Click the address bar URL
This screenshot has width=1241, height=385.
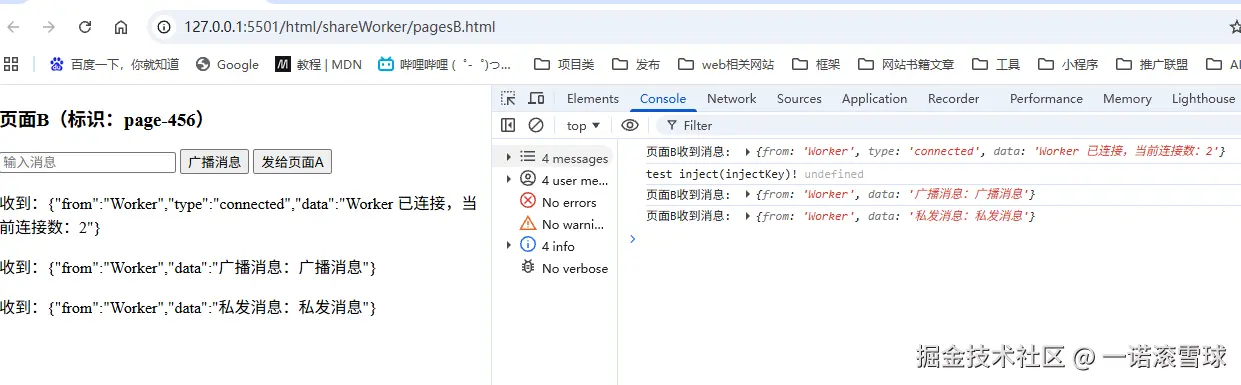point(340,27)
